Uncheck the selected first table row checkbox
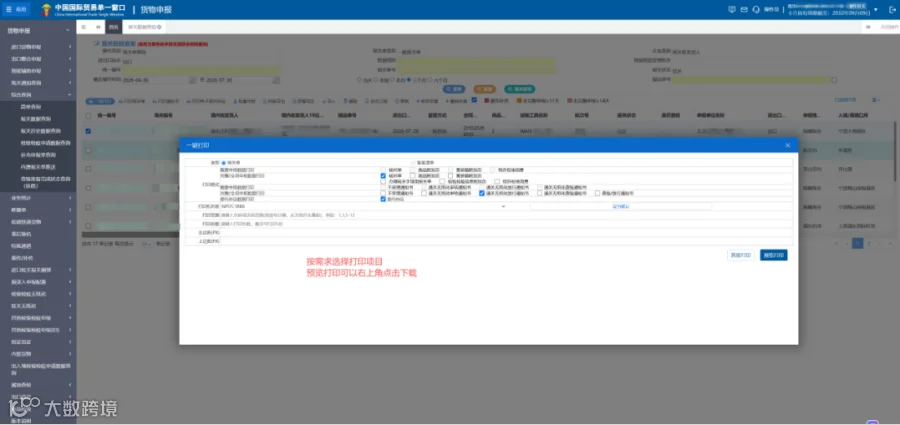 (x=88, y=131)
